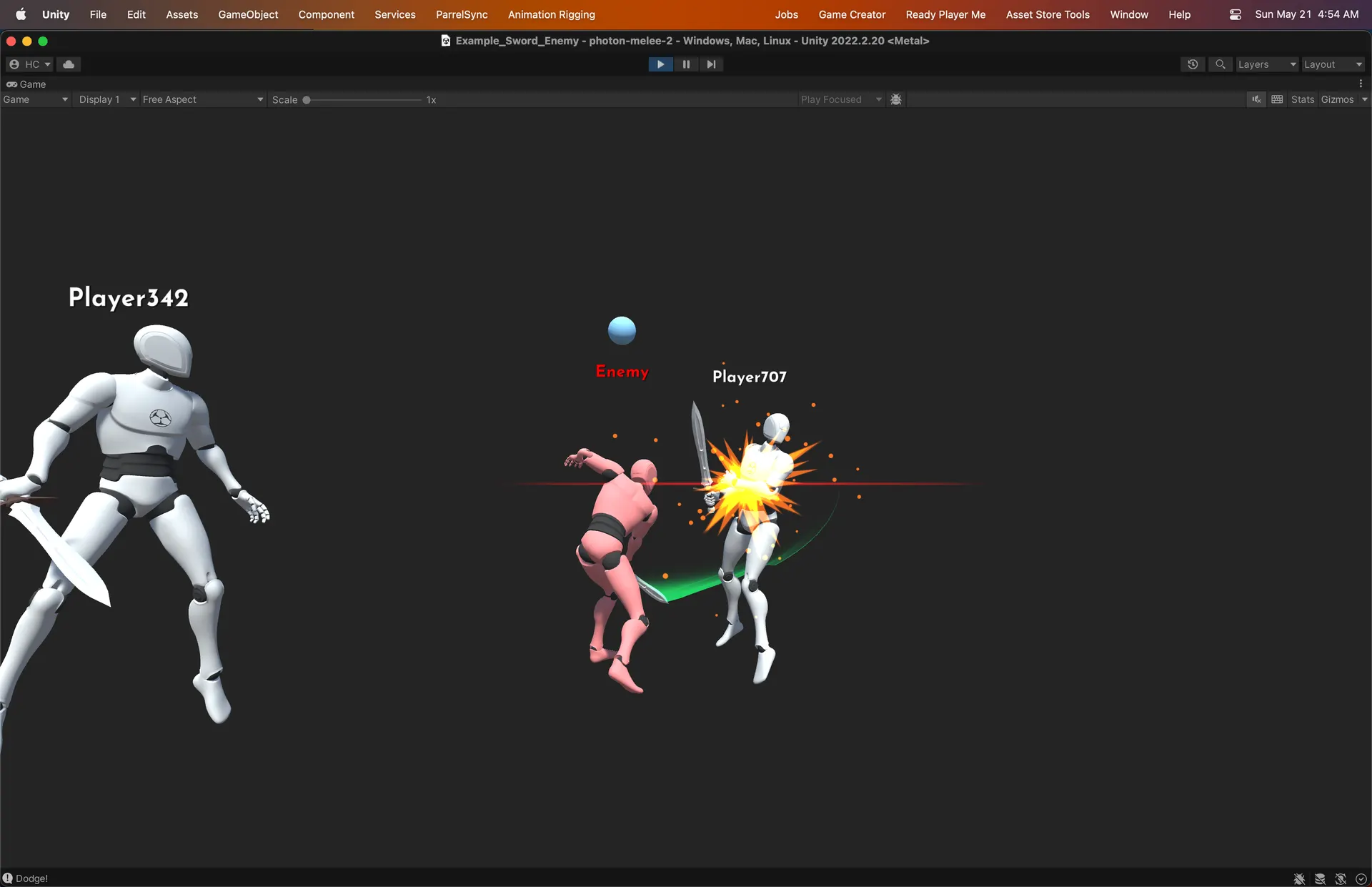This screenshot has height=887, width=1372.
Task: Open the Component menu
Action: (327, 14)
